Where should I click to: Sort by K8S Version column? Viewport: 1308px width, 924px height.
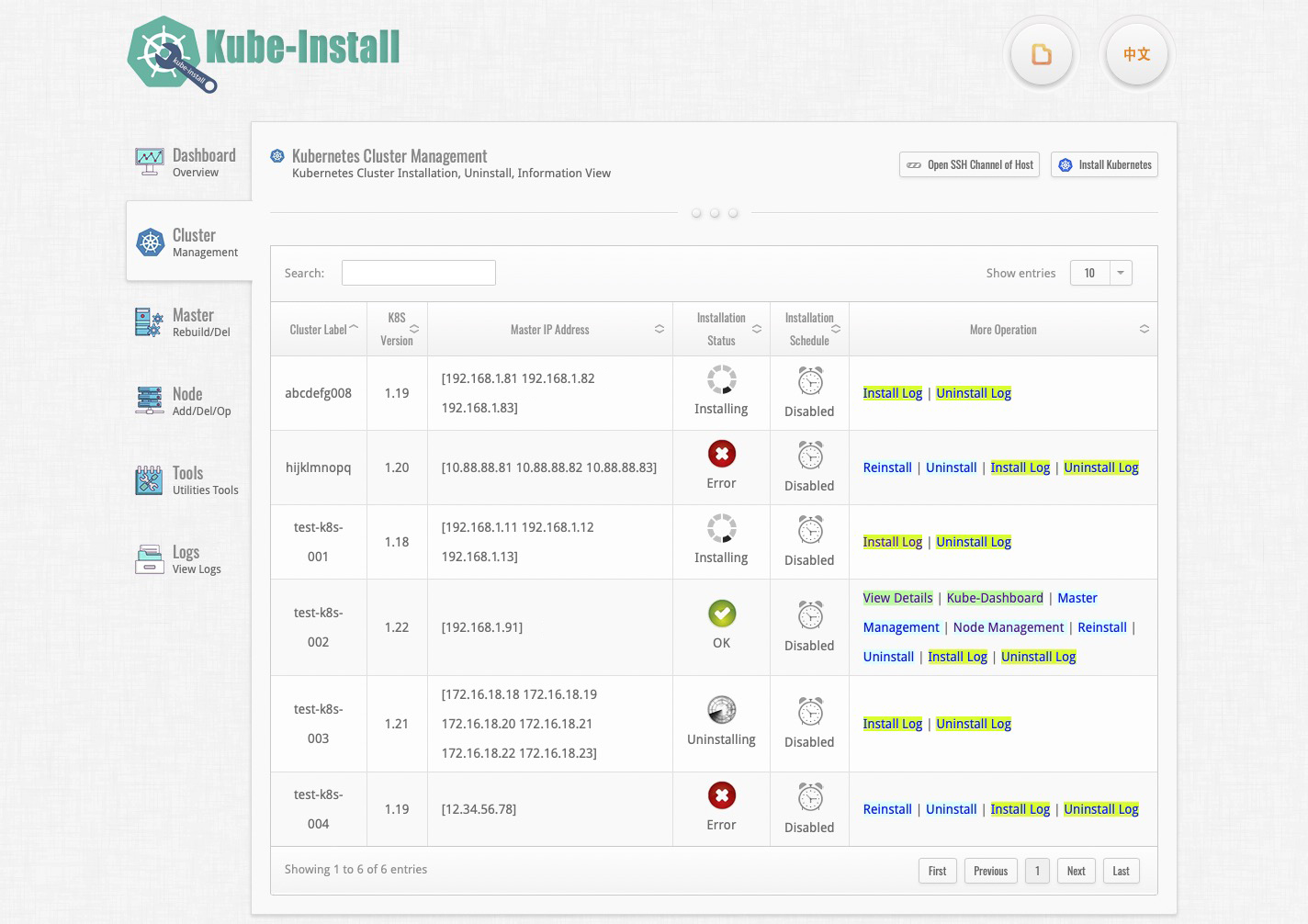(397, 329)
